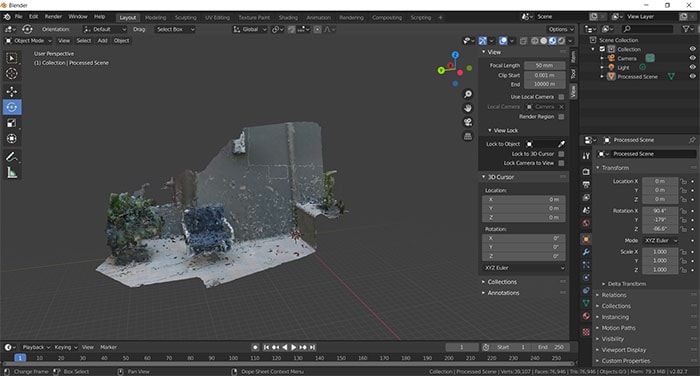Switch to the Sculpting workspace tab
Screen dimensions: 700x376
(x=186, y=17)
